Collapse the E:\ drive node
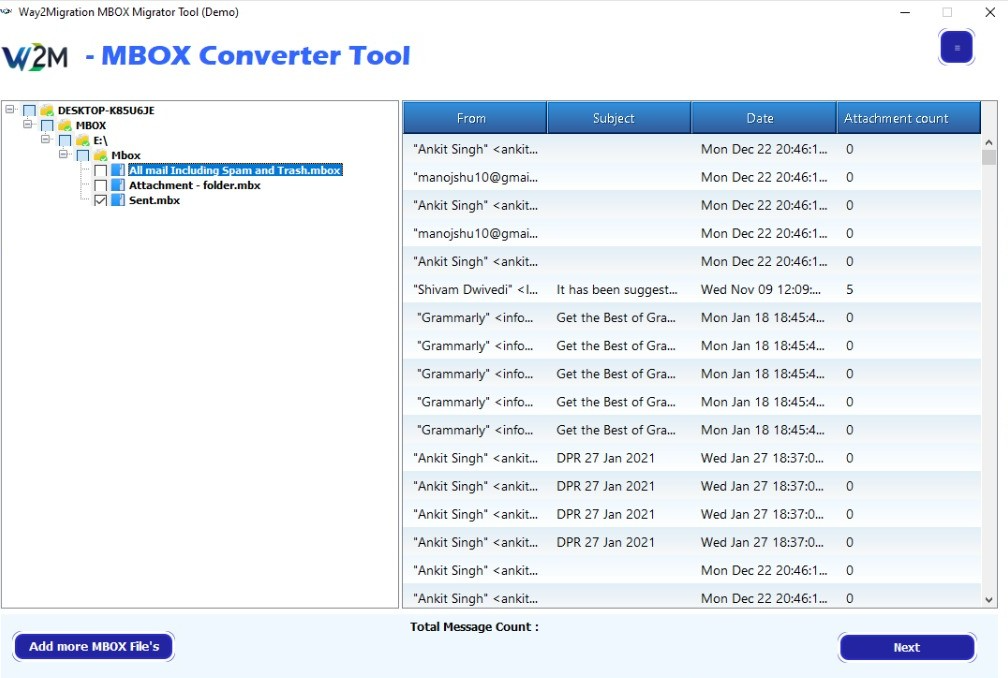The width and height of the screenshot is (1008, 678). 46,141
